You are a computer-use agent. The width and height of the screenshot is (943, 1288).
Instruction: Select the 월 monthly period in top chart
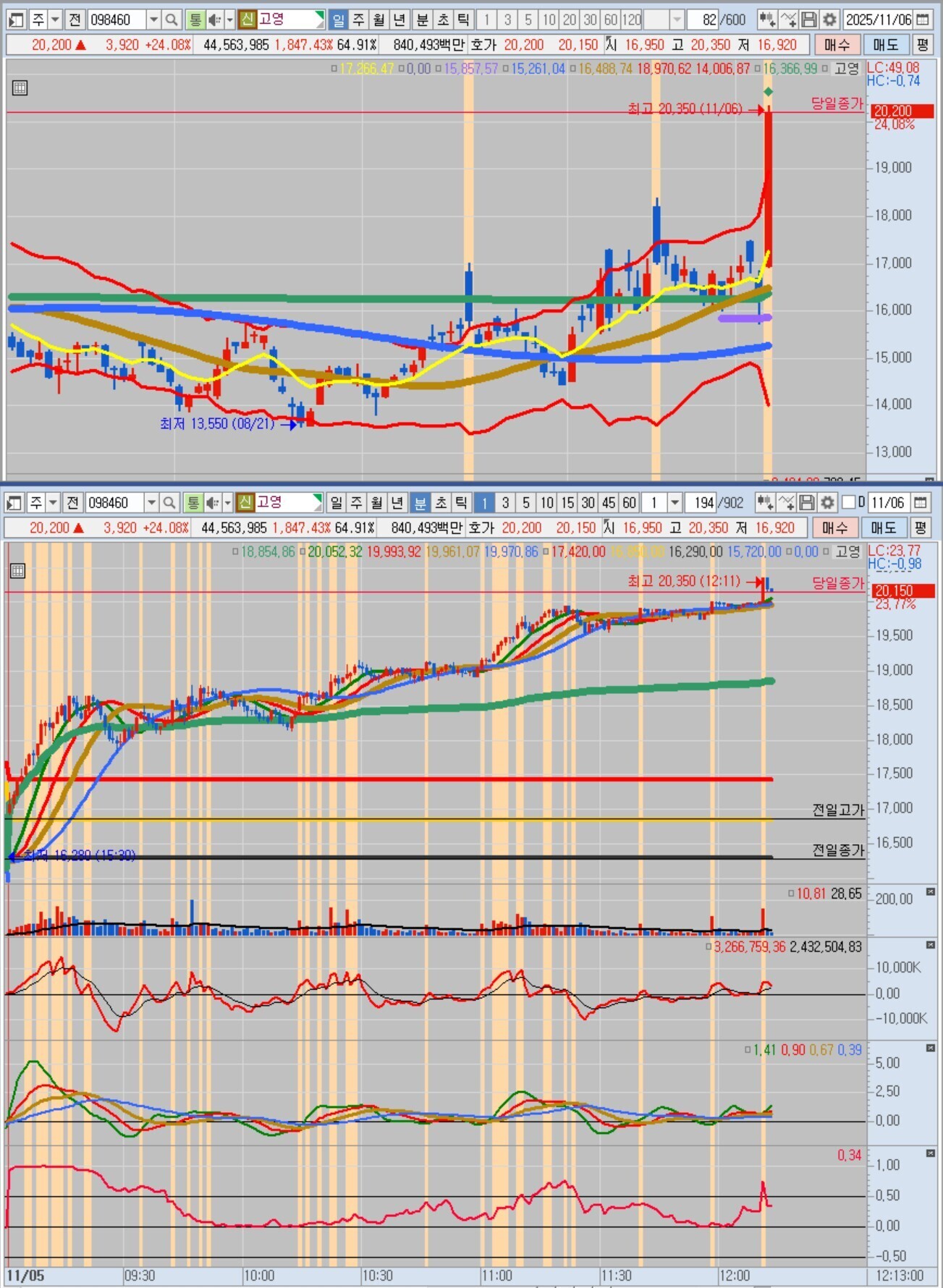click(x=379, y=20)
